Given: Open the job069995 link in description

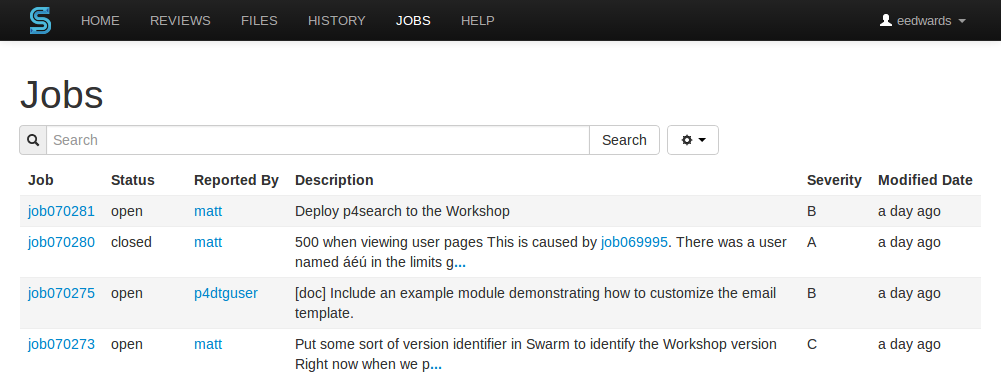Looking at the screenshot, I should click(x=635, y=242).
